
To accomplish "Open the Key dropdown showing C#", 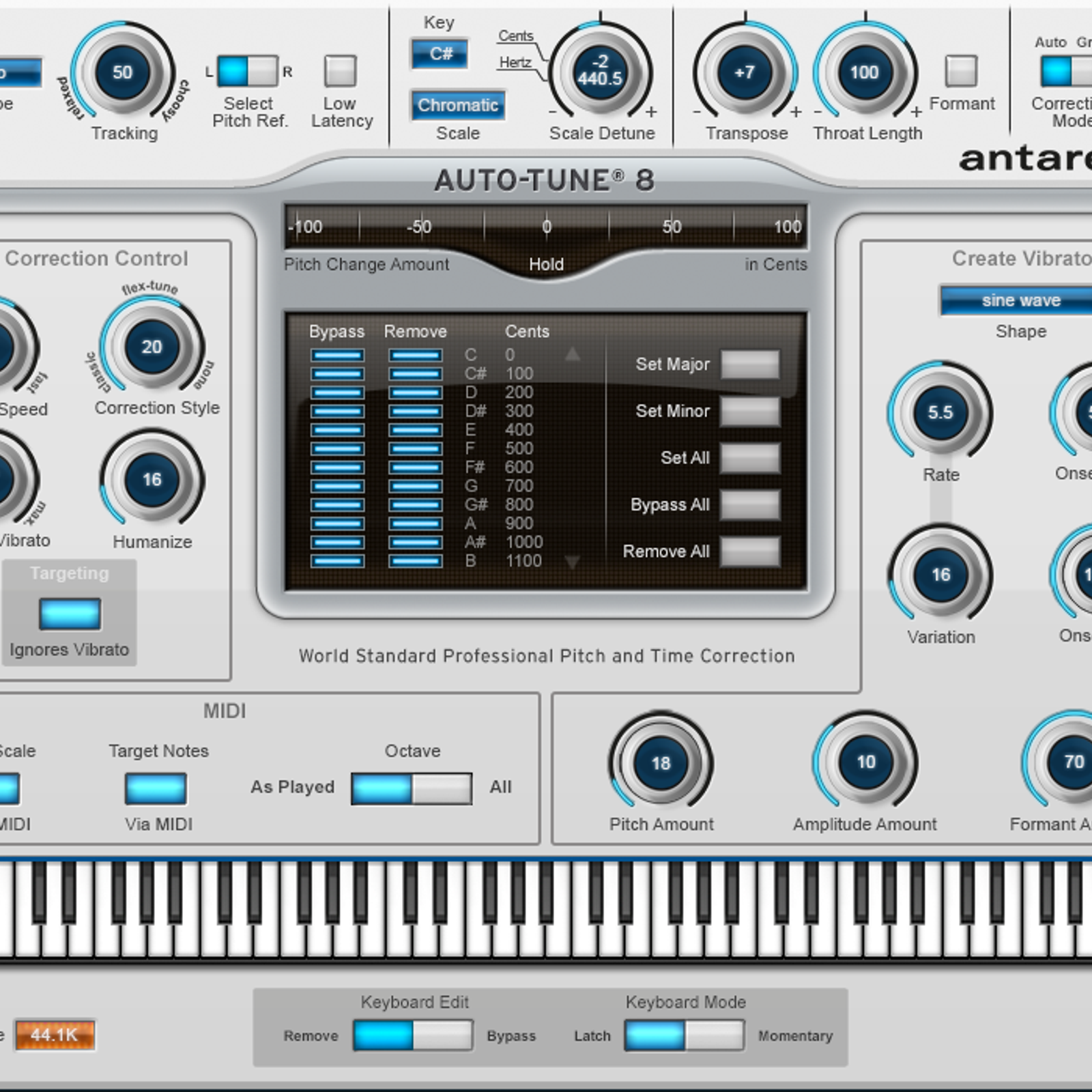I will coord(440,54).
